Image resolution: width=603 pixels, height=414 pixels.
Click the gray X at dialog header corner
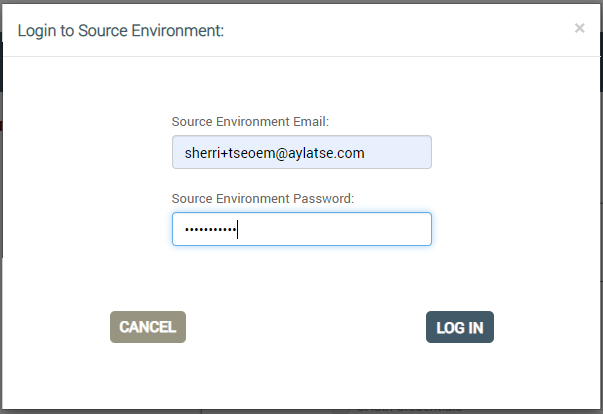(x=580, y=28)
